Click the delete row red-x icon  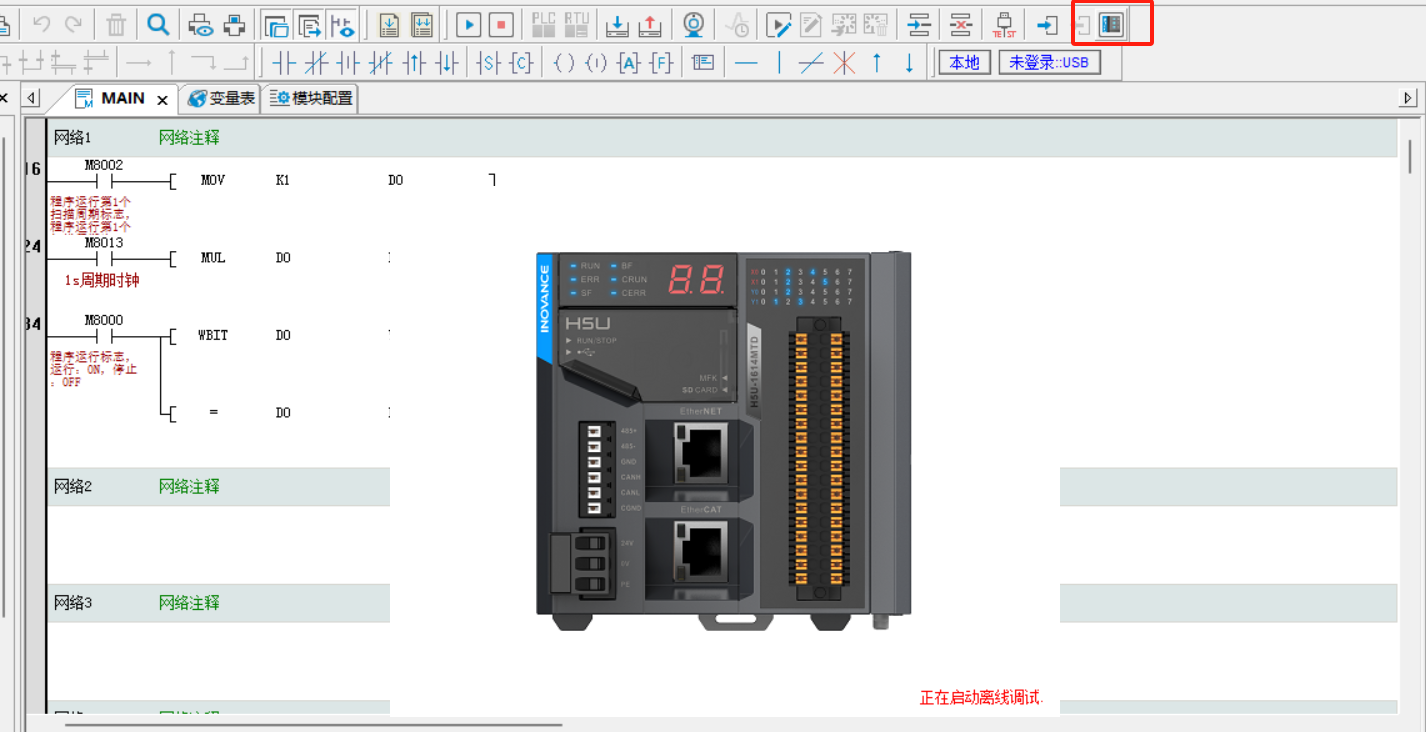[x=961, y=24]
